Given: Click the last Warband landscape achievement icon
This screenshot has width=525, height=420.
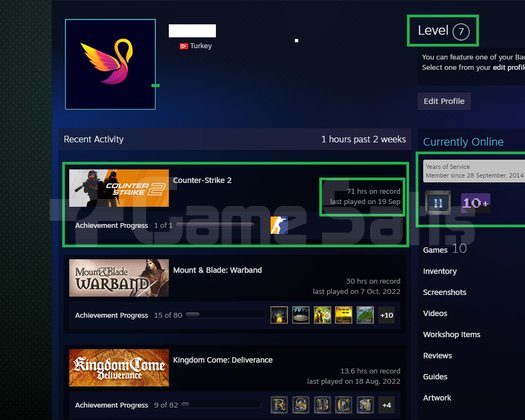Looking at the screenshot, I should (365, 315).
